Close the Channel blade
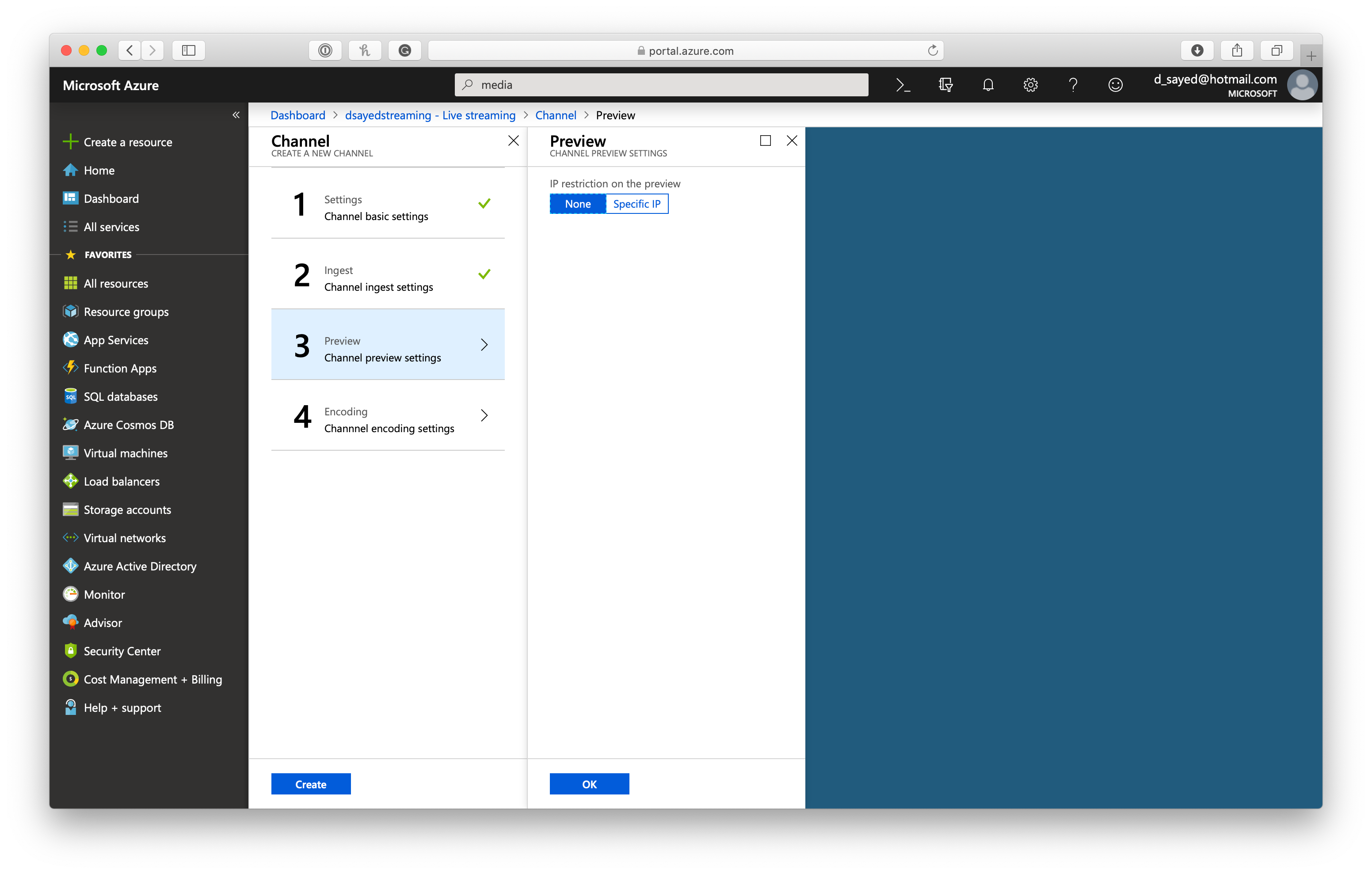Image resolution: width=1372 pixels, height=874 pixels. (x=513, y=141)
